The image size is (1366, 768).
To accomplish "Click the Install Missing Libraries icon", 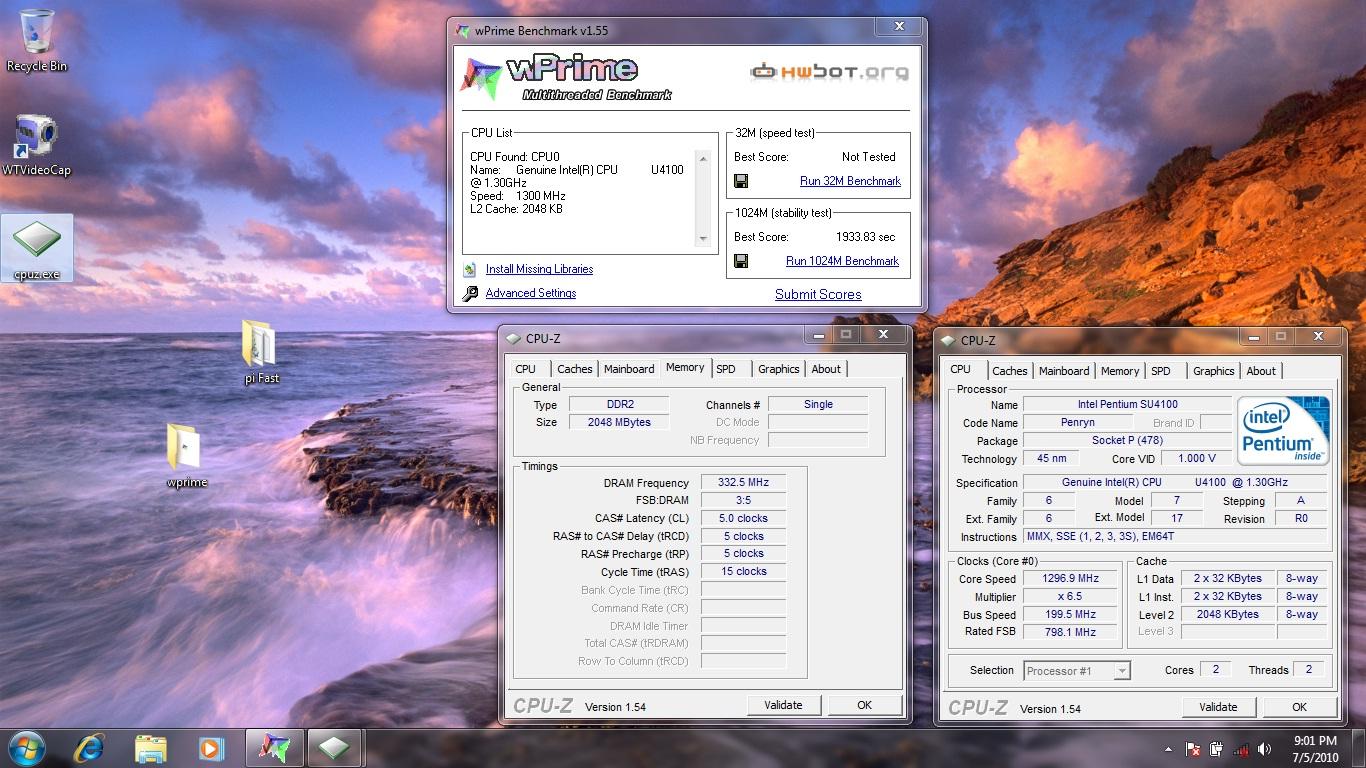I will 470,269.
